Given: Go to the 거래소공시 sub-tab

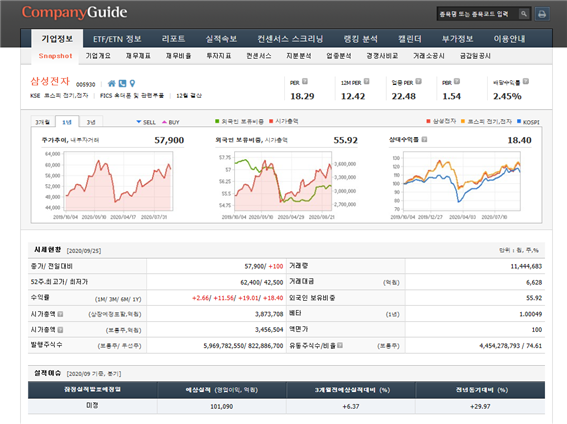Looking at the screenshot, I should tap(429, 56).
